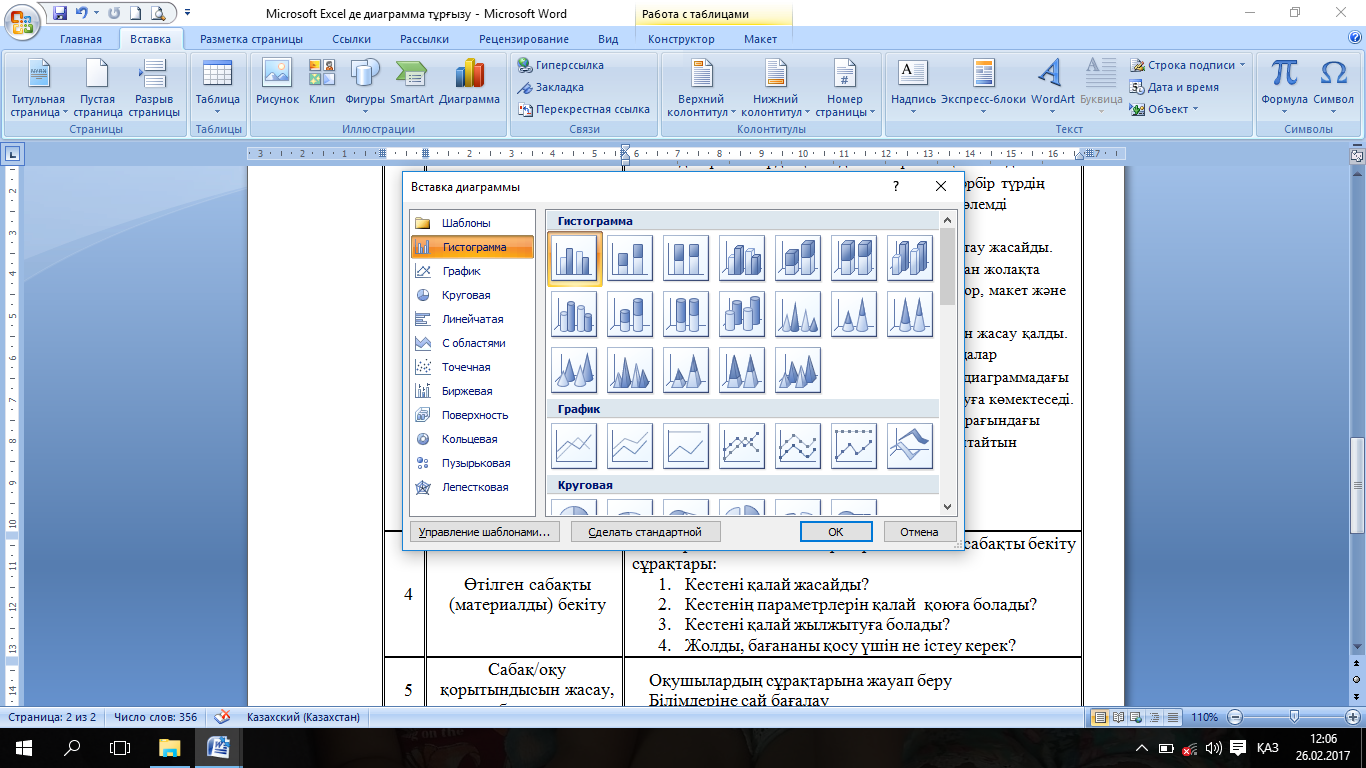Insert Дата и время
Screen dimensions: 1366x768
[x=1175, y=87]
